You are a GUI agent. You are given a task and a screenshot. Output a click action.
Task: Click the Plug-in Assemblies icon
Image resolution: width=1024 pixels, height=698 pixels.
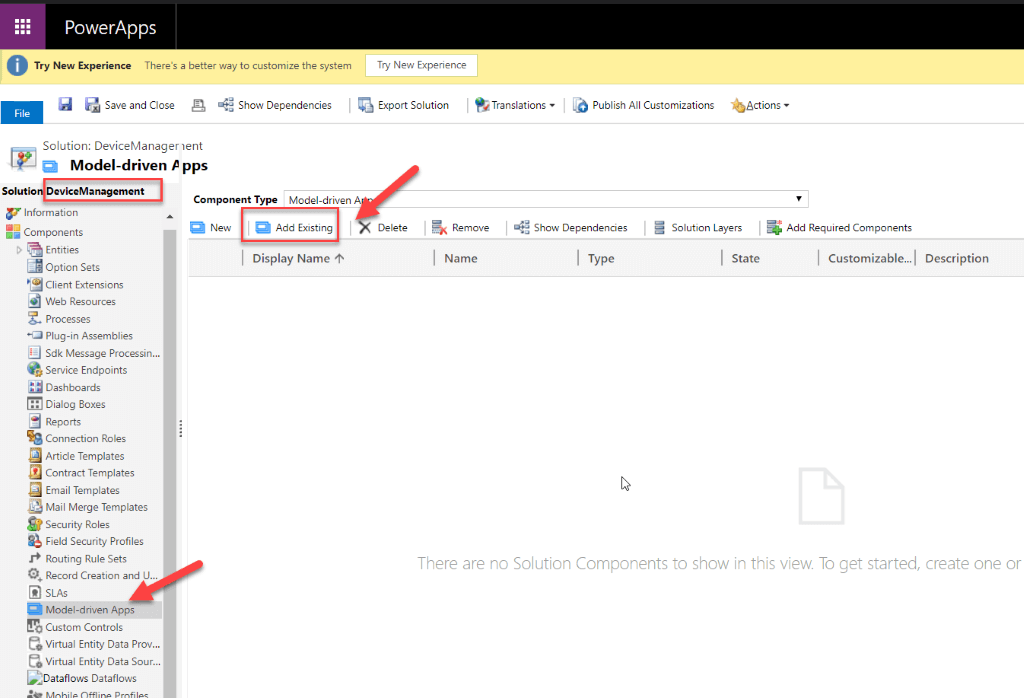(35, 335)
